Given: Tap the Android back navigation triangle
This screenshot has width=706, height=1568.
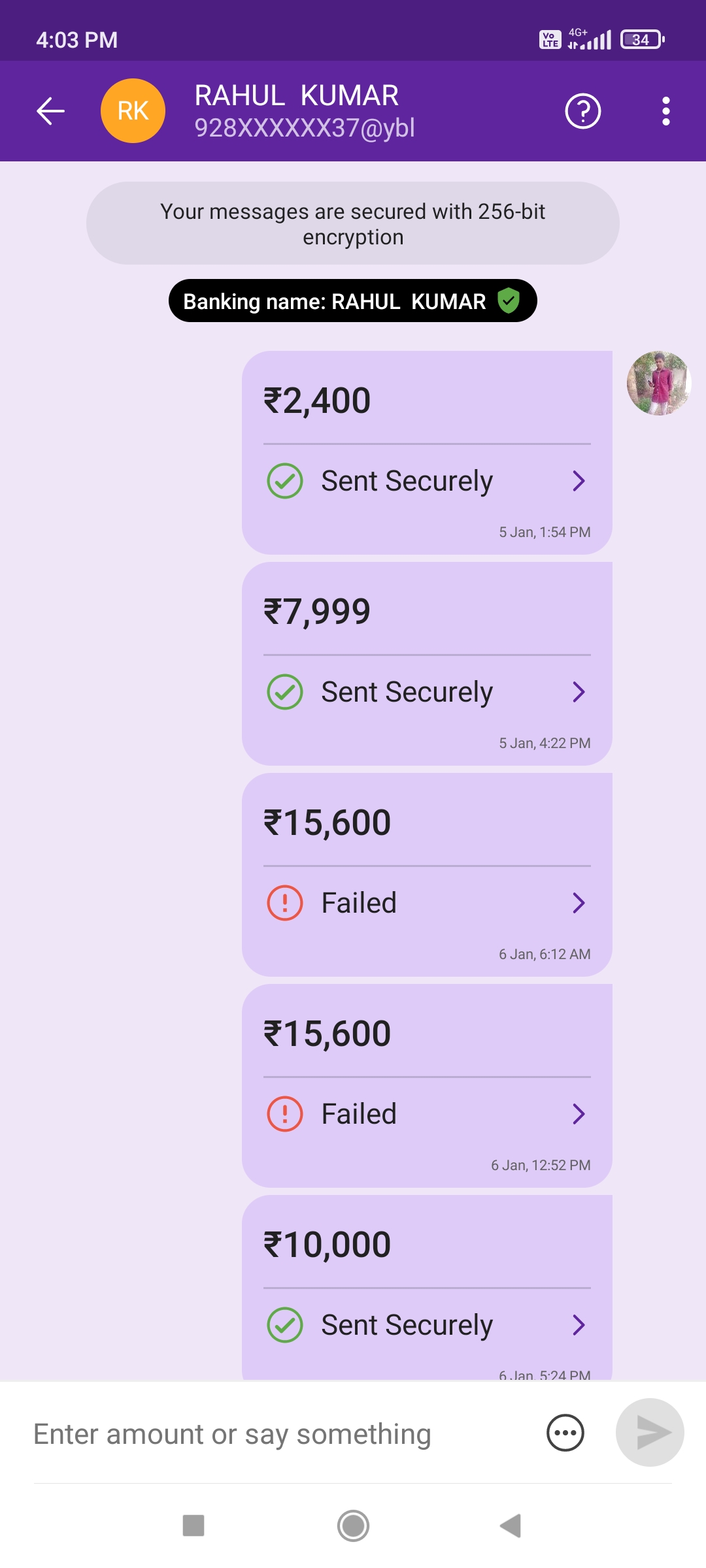Looking at the screenshot, I should (x=511, y=1526).
